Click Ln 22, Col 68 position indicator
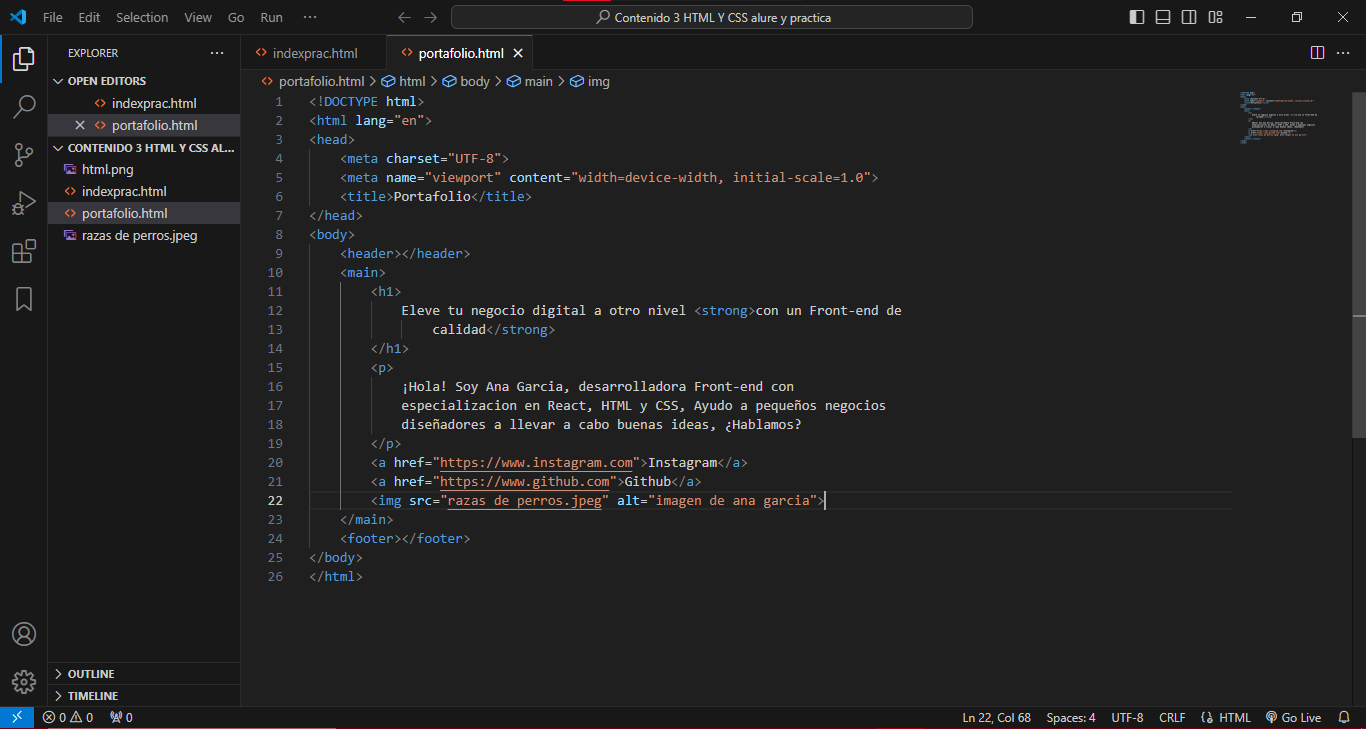Screen dimensions: 1366x729 pos(996,717)
